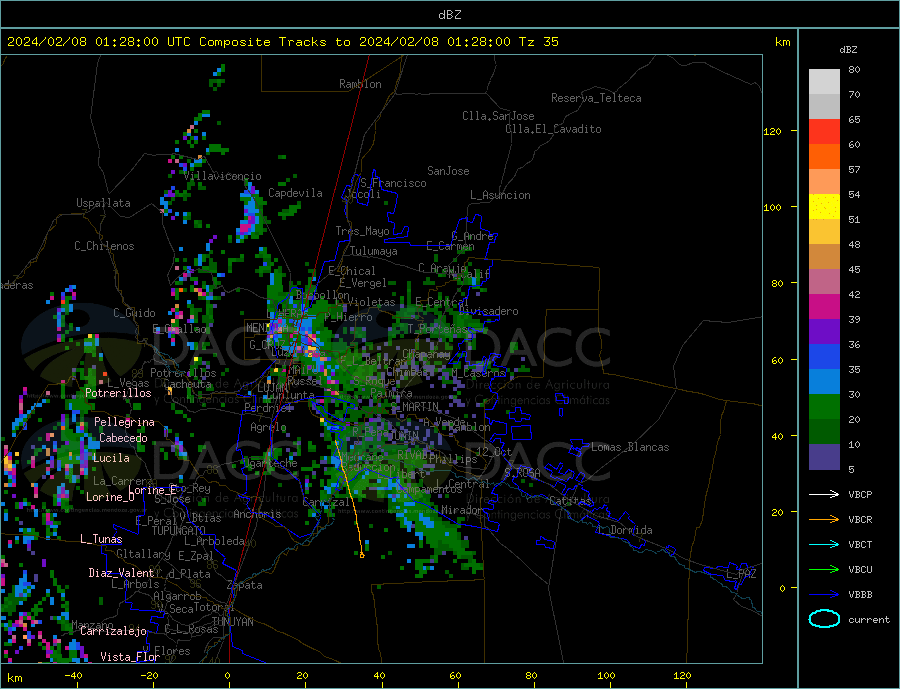Click the Zapata map label

245,585
